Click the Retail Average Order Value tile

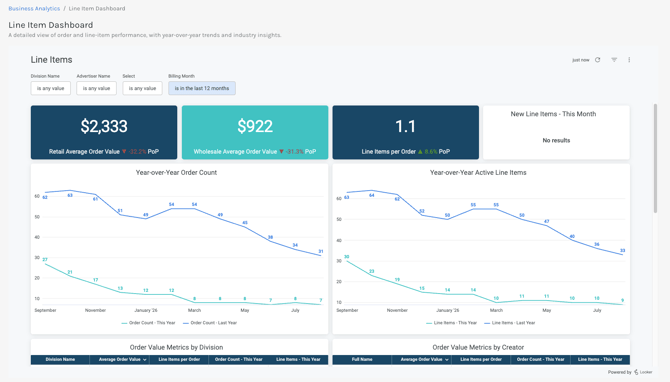(104, 132)
